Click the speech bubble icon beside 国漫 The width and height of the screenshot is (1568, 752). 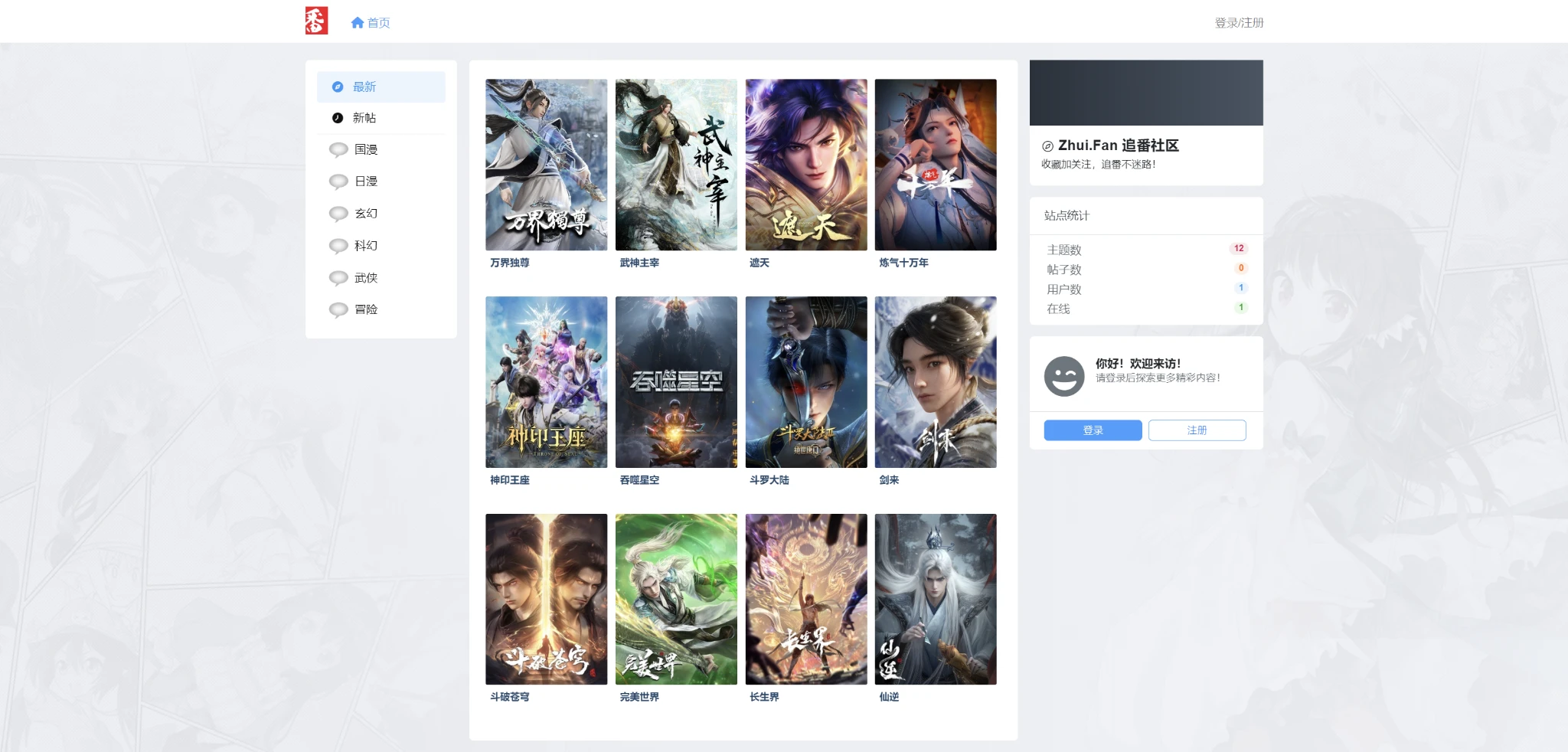point(338,150)
